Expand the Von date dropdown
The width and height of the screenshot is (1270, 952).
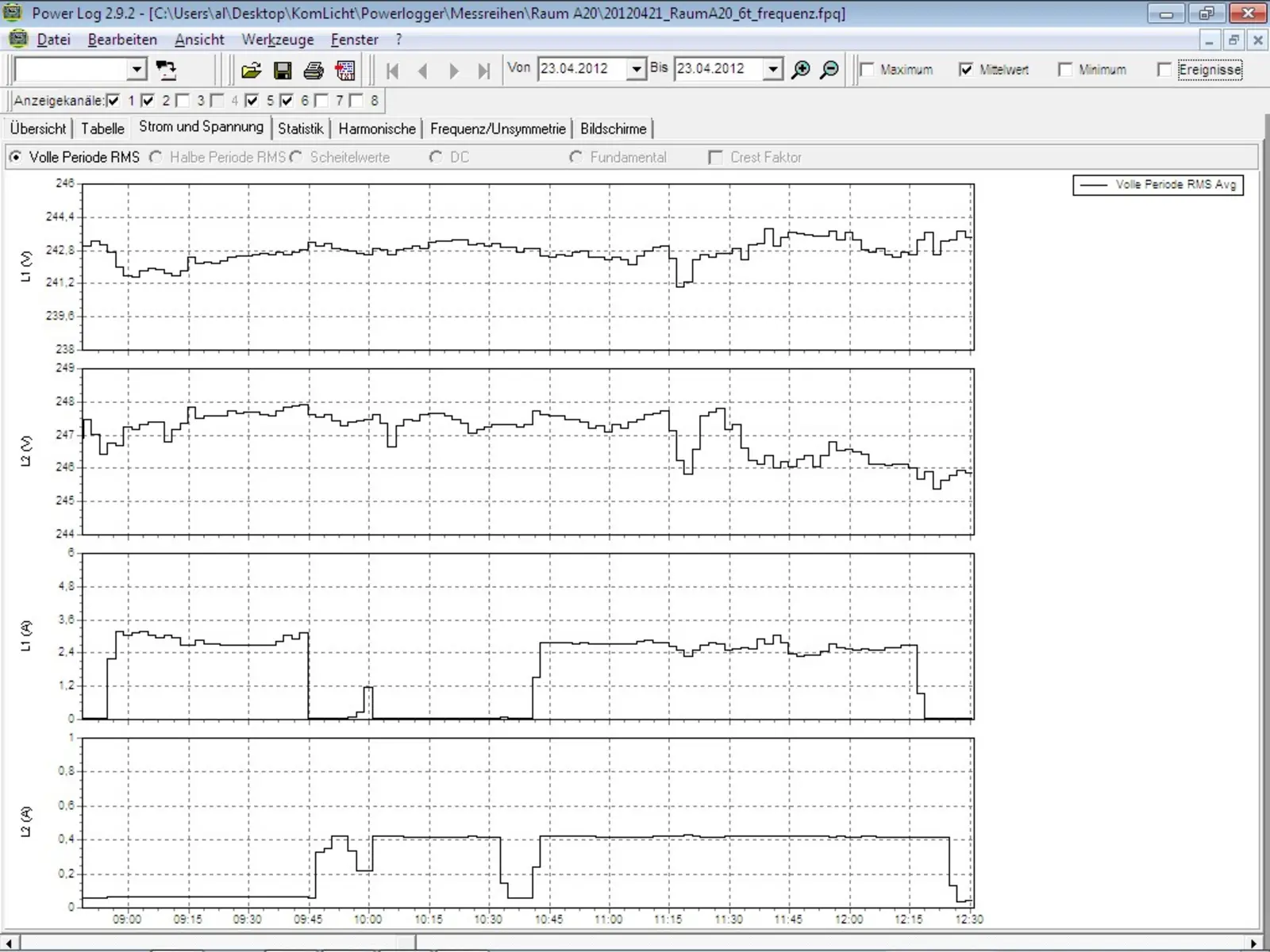click(636, 70)
